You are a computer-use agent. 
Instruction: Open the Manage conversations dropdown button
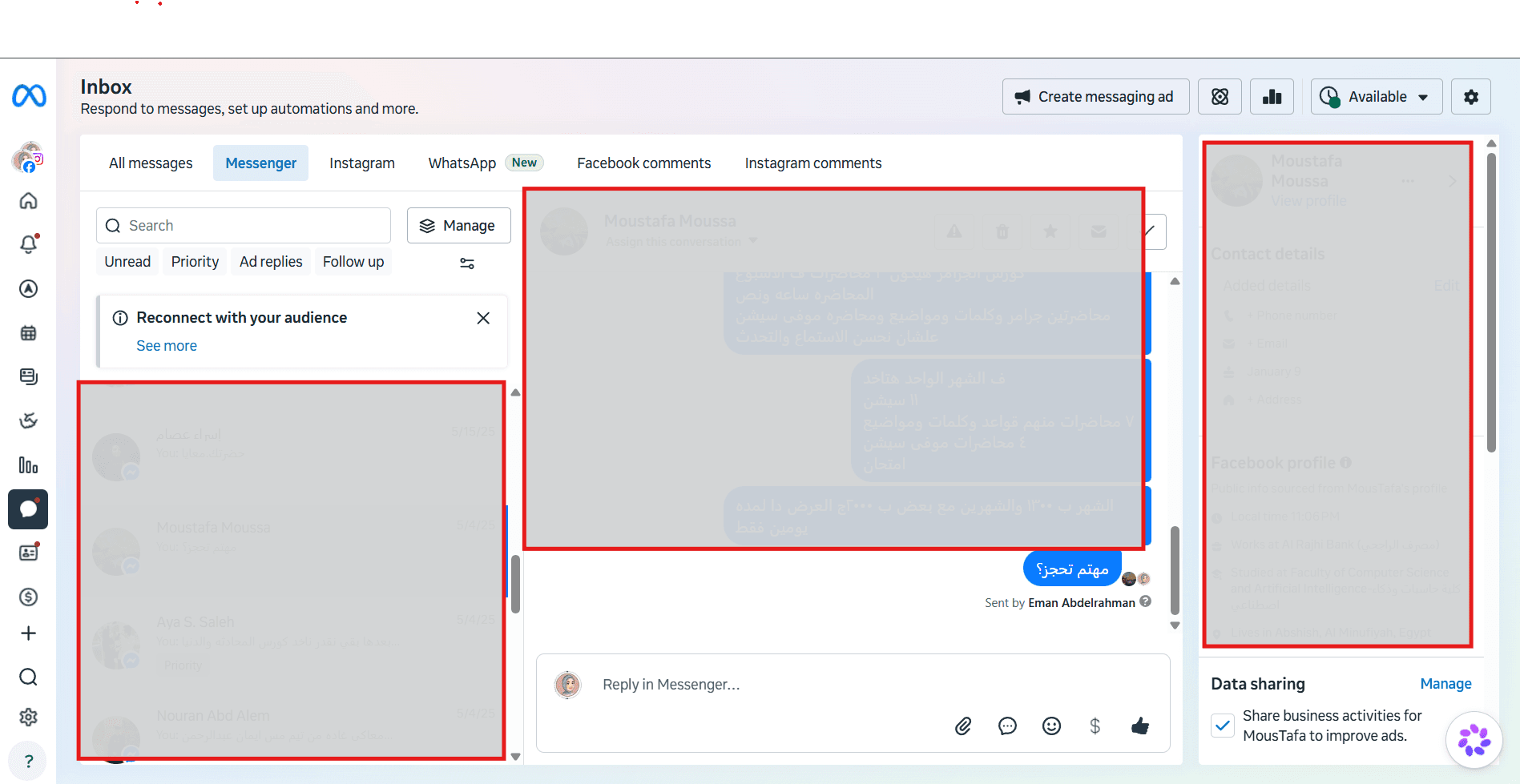[458, 226]
